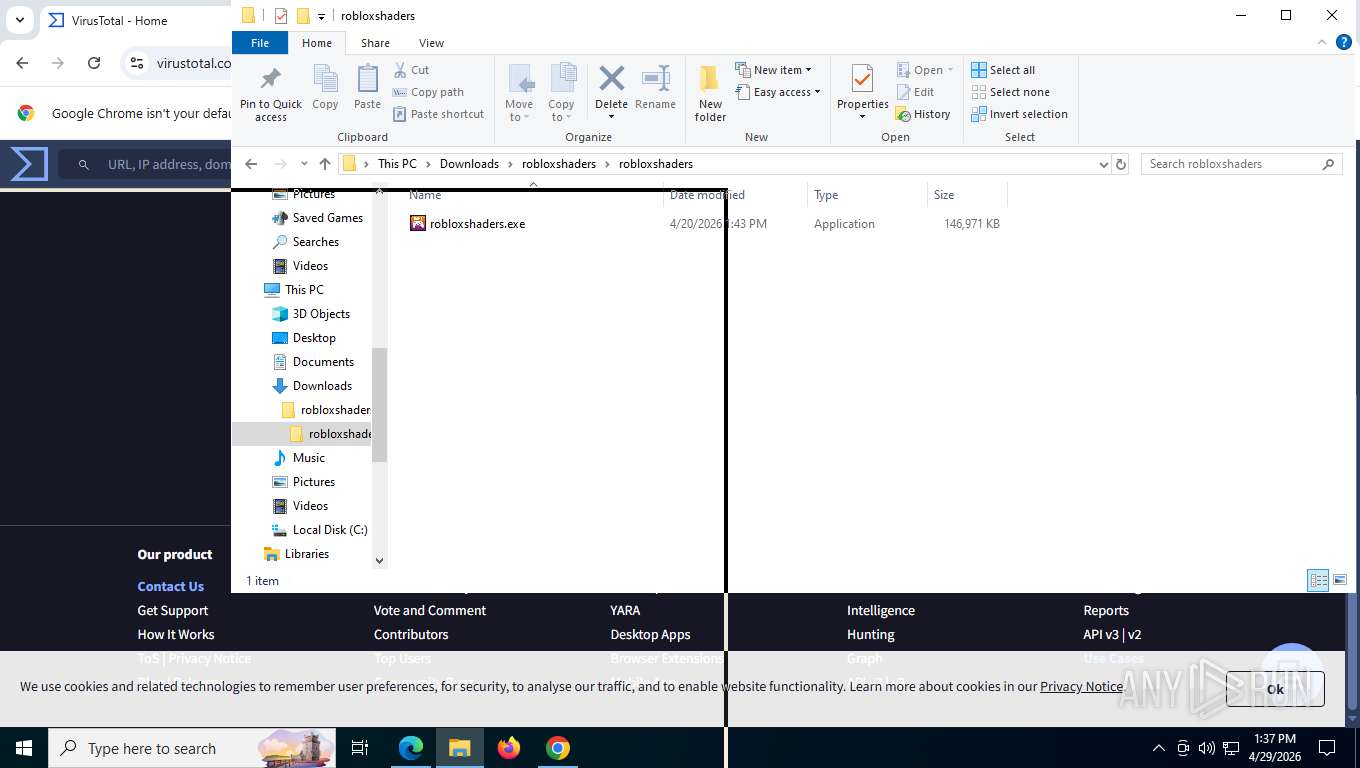Go up one folder level
Screen dimensions: 1360x768
325,164
